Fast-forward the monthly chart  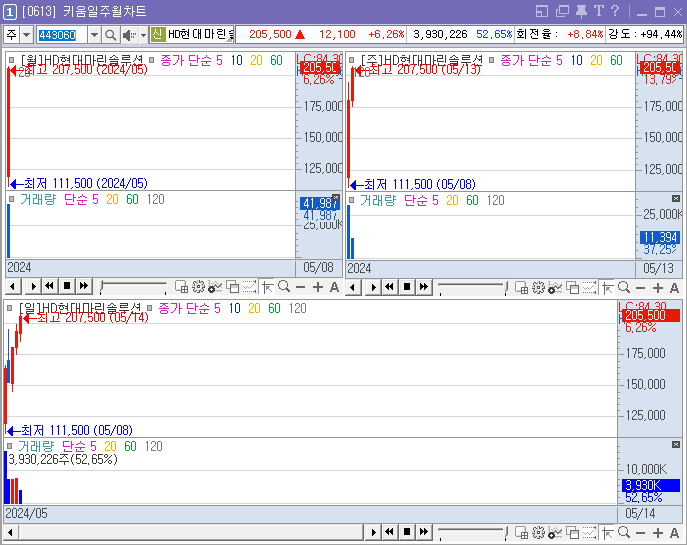(84, 287)
